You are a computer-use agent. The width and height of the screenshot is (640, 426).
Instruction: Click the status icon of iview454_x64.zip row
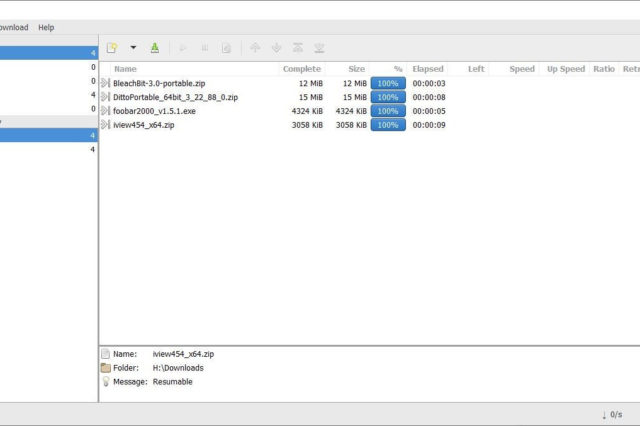pyautogui.click(x=105, y=125)
